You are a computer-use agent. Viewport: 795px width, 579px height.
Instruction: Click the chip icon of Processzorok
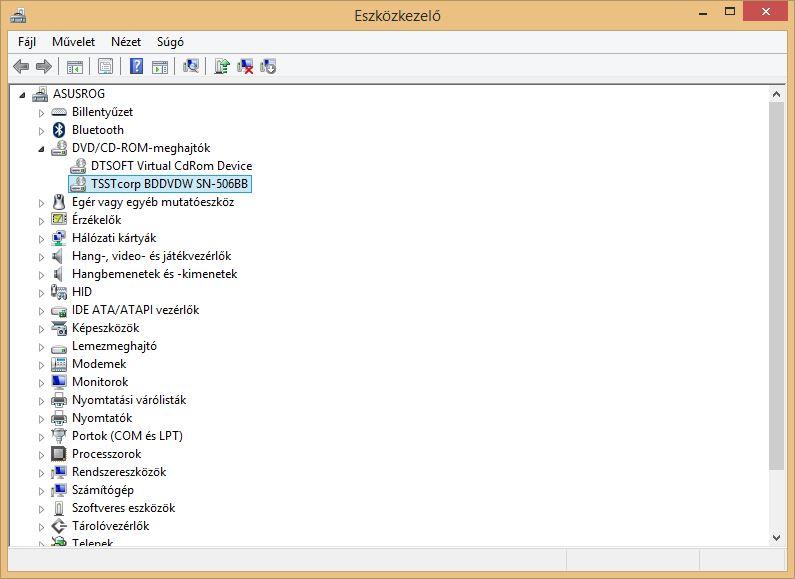(x=59, y=454)
